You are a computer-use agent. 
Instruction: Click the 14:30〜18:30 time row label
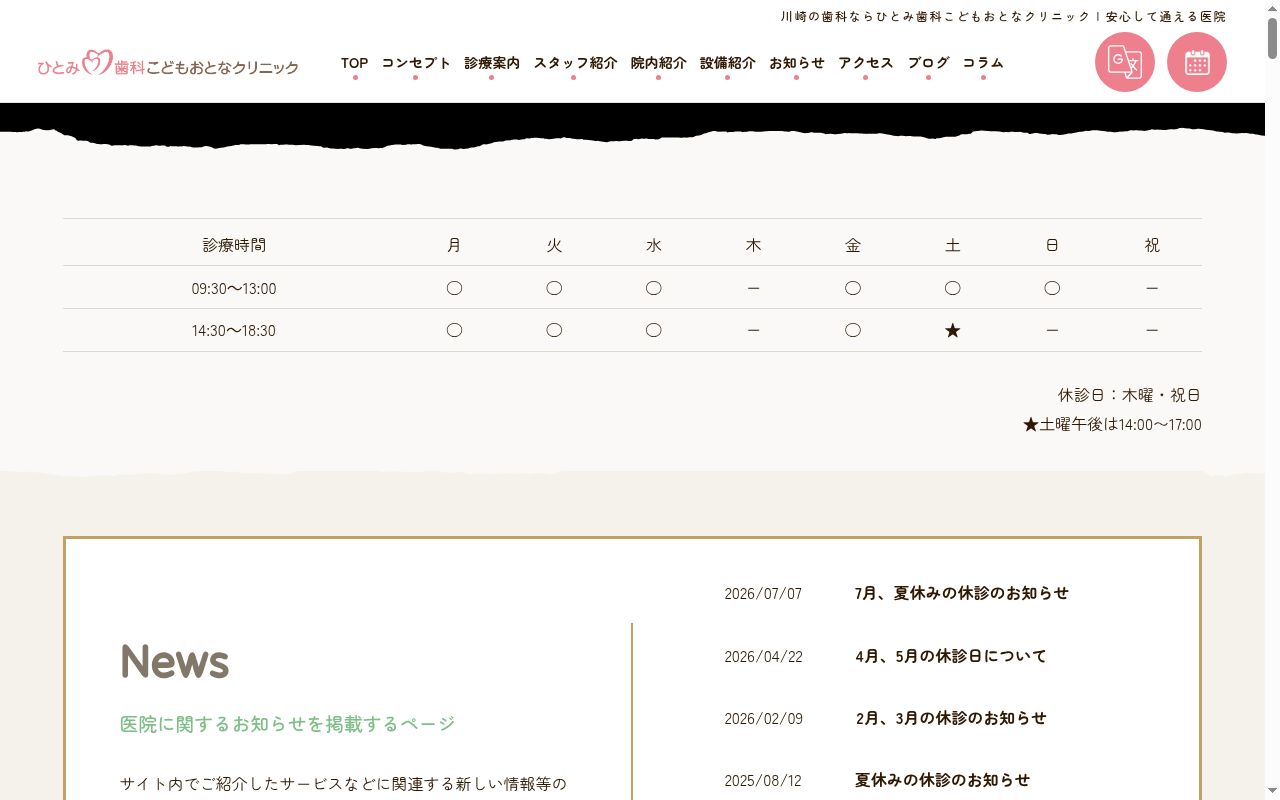tap(234, 331)
